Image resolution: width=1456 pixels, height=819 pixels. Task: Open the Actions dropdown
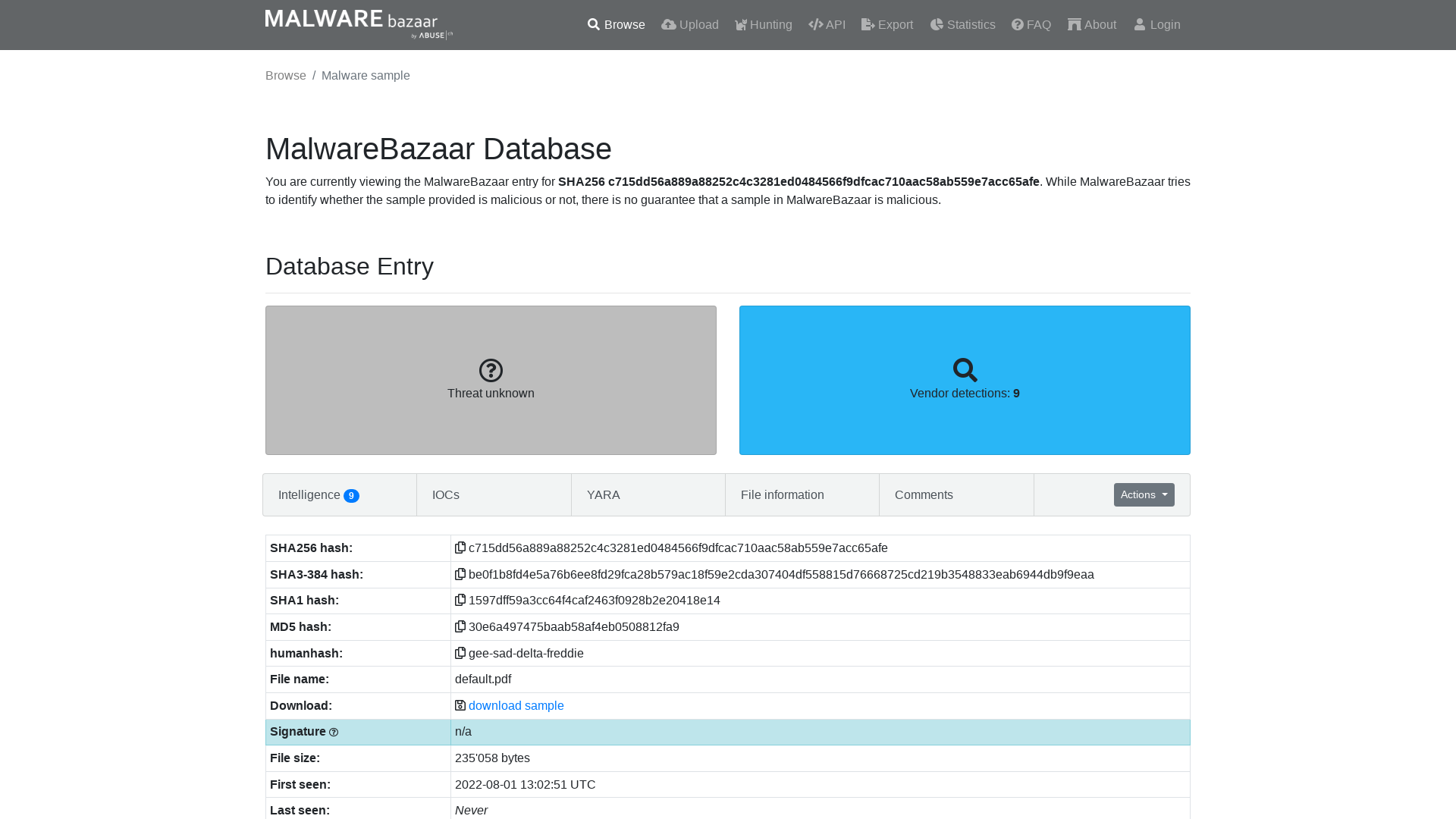pos(1144,494)
